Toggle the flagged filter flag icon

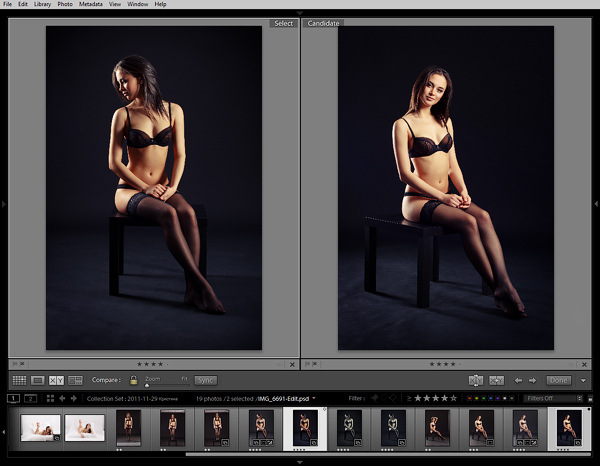pos(375,398)
